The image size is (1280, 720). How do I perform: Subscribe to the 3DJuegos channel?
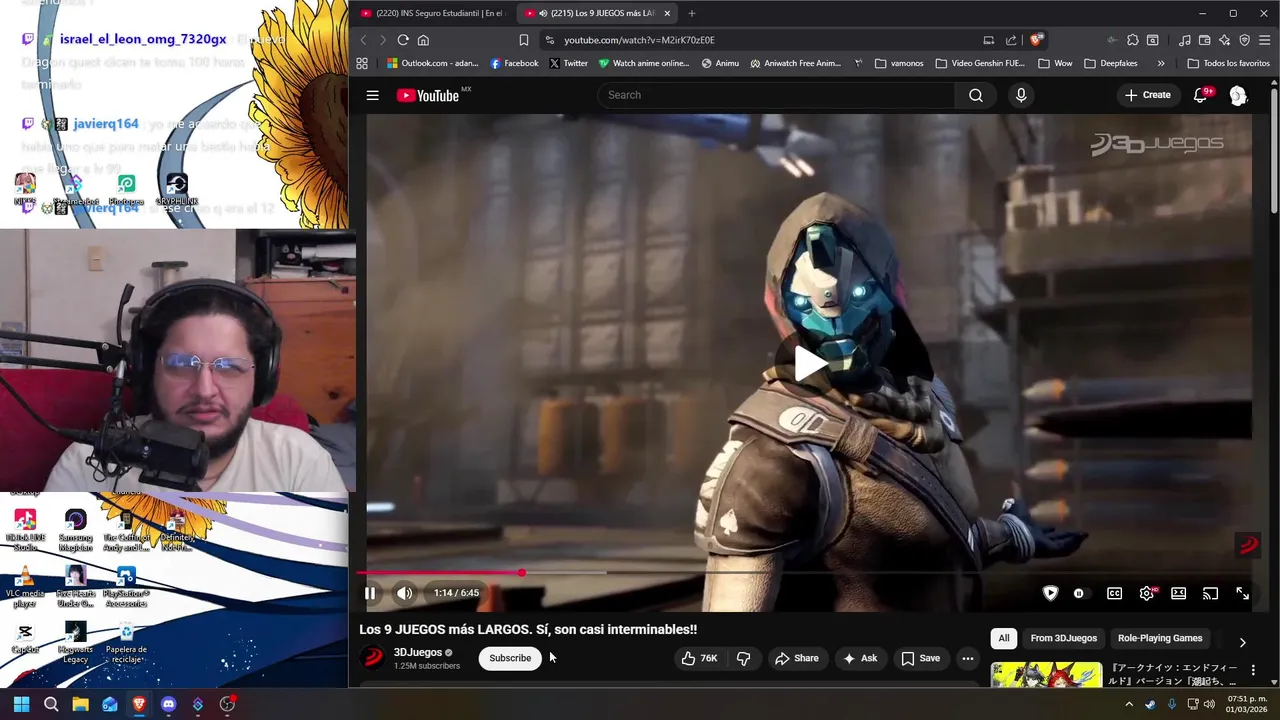point(510,658)
